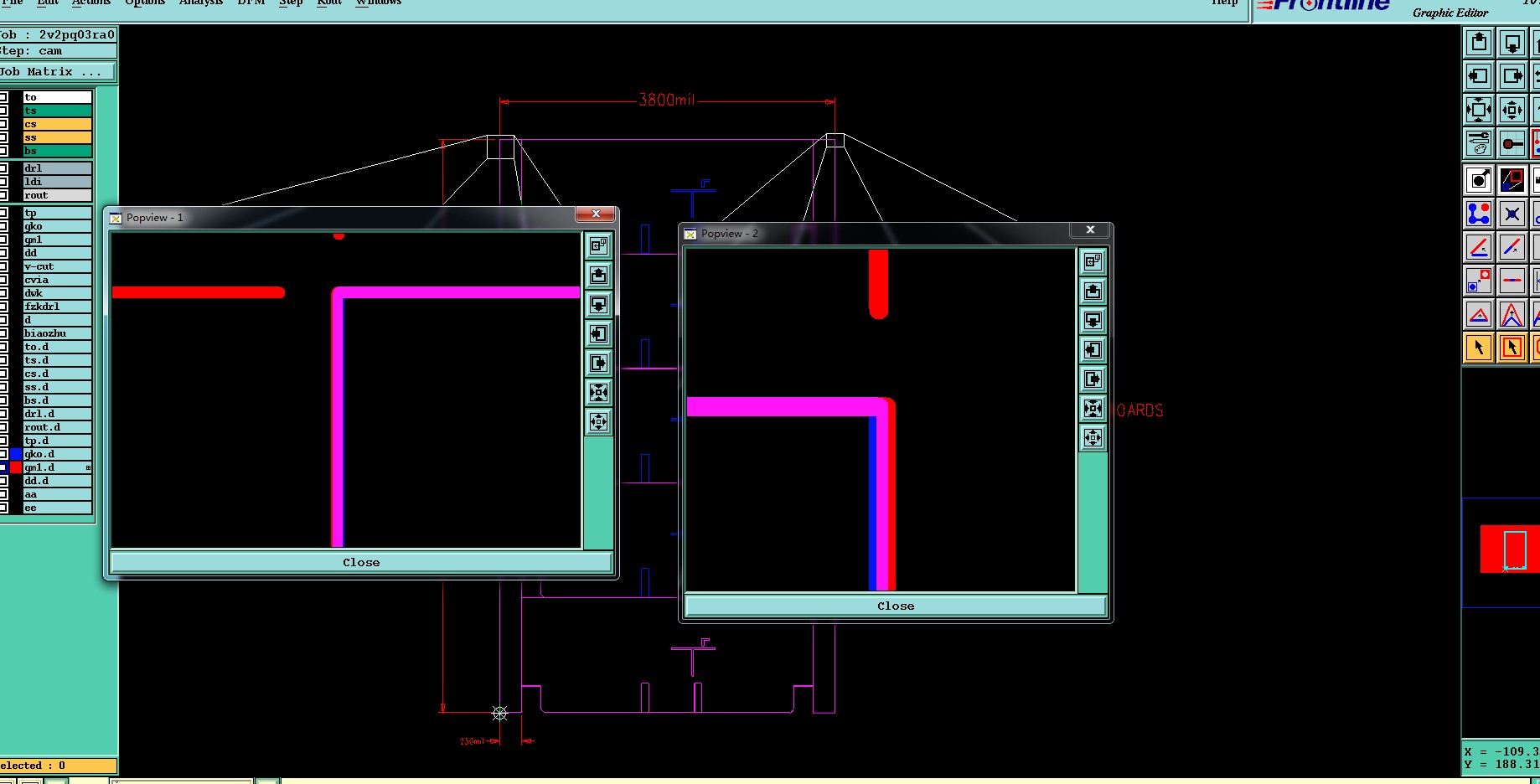Open the Options menu
The height and width of the screenshot is (784, 1540).
tap(145, 3)
